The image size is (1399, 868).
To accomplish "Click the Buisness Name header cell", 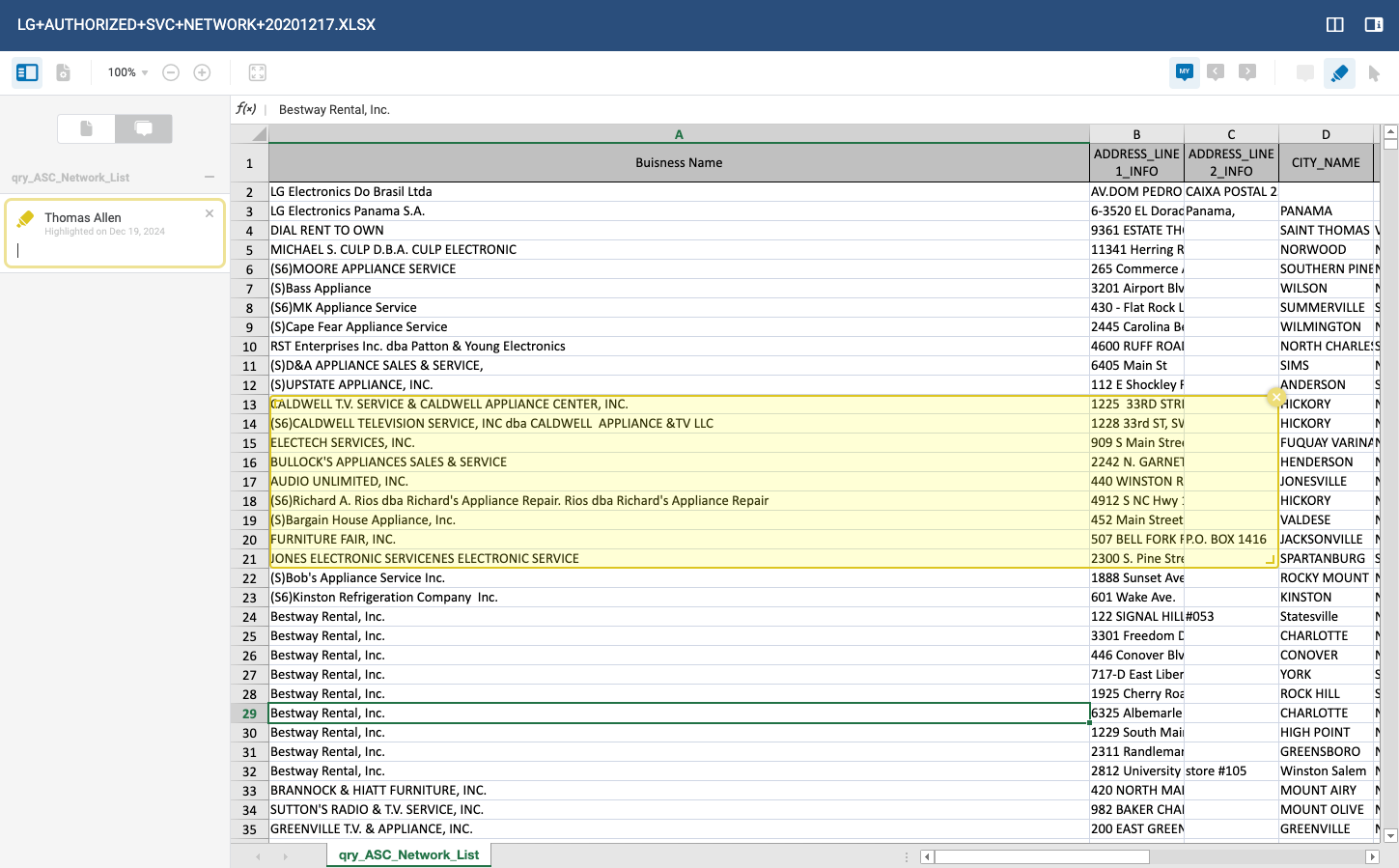I will click(679, 163).
